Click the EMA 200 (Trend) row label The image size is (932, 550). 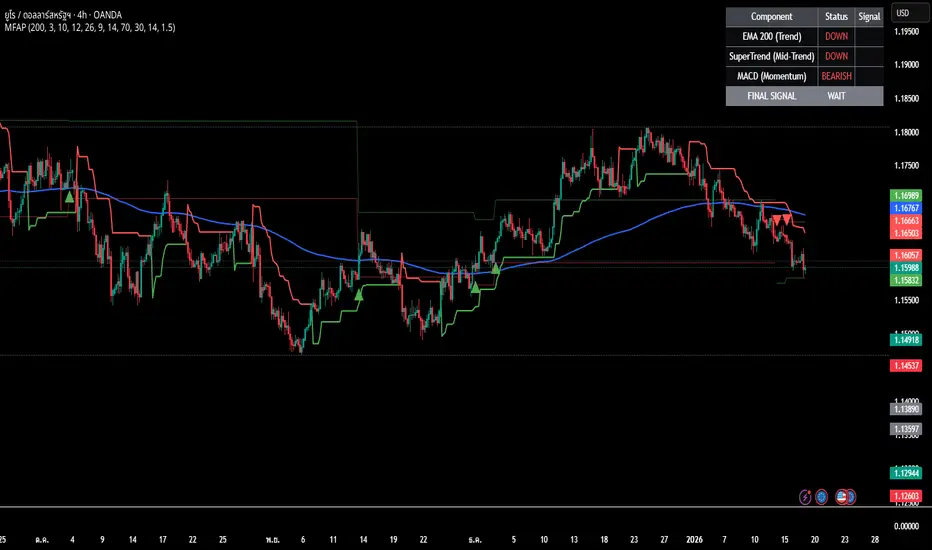(x=772, y=36)
